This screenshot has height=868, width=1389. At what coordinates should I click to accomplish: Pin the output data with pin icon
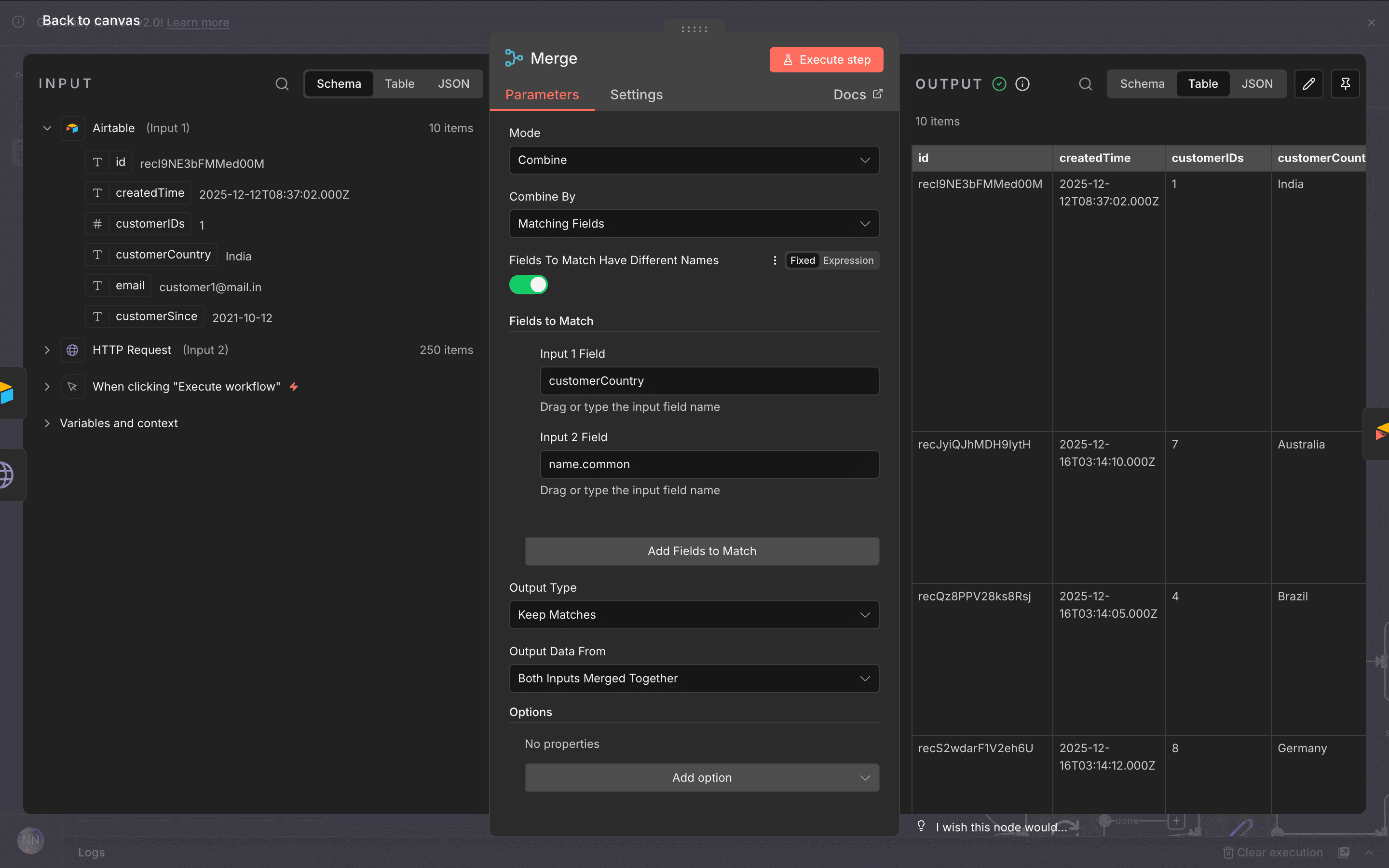(x=1345, y=84)
